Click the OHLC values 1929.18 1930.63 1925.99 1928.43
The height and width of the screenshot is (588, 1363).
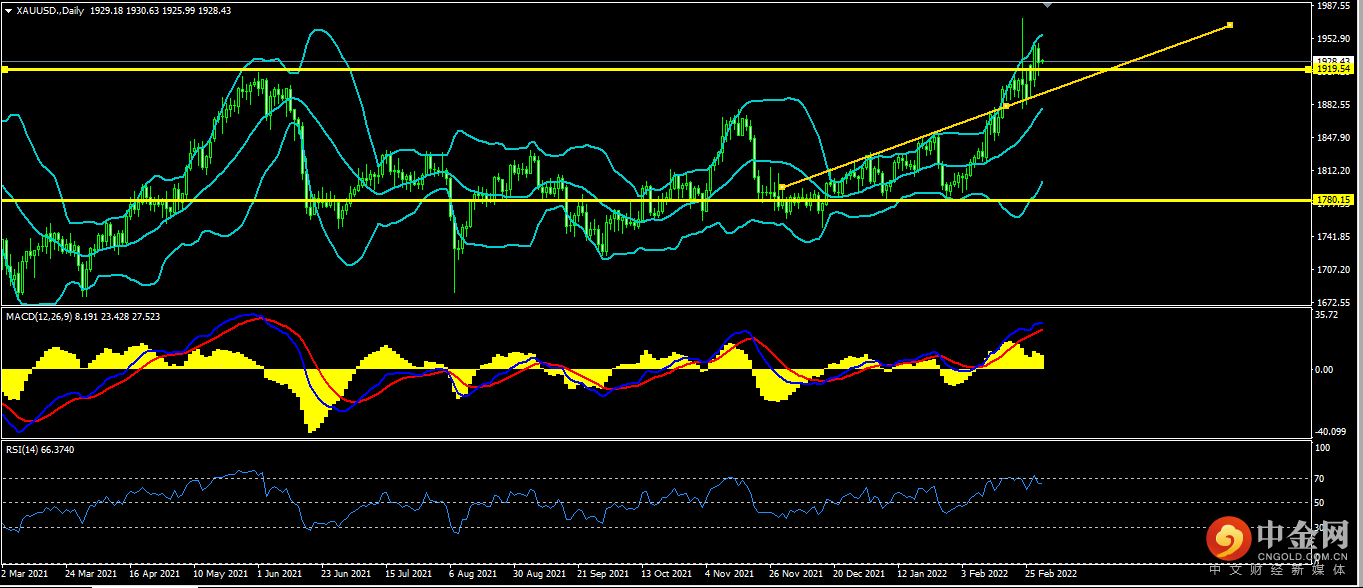coord(160,10)
